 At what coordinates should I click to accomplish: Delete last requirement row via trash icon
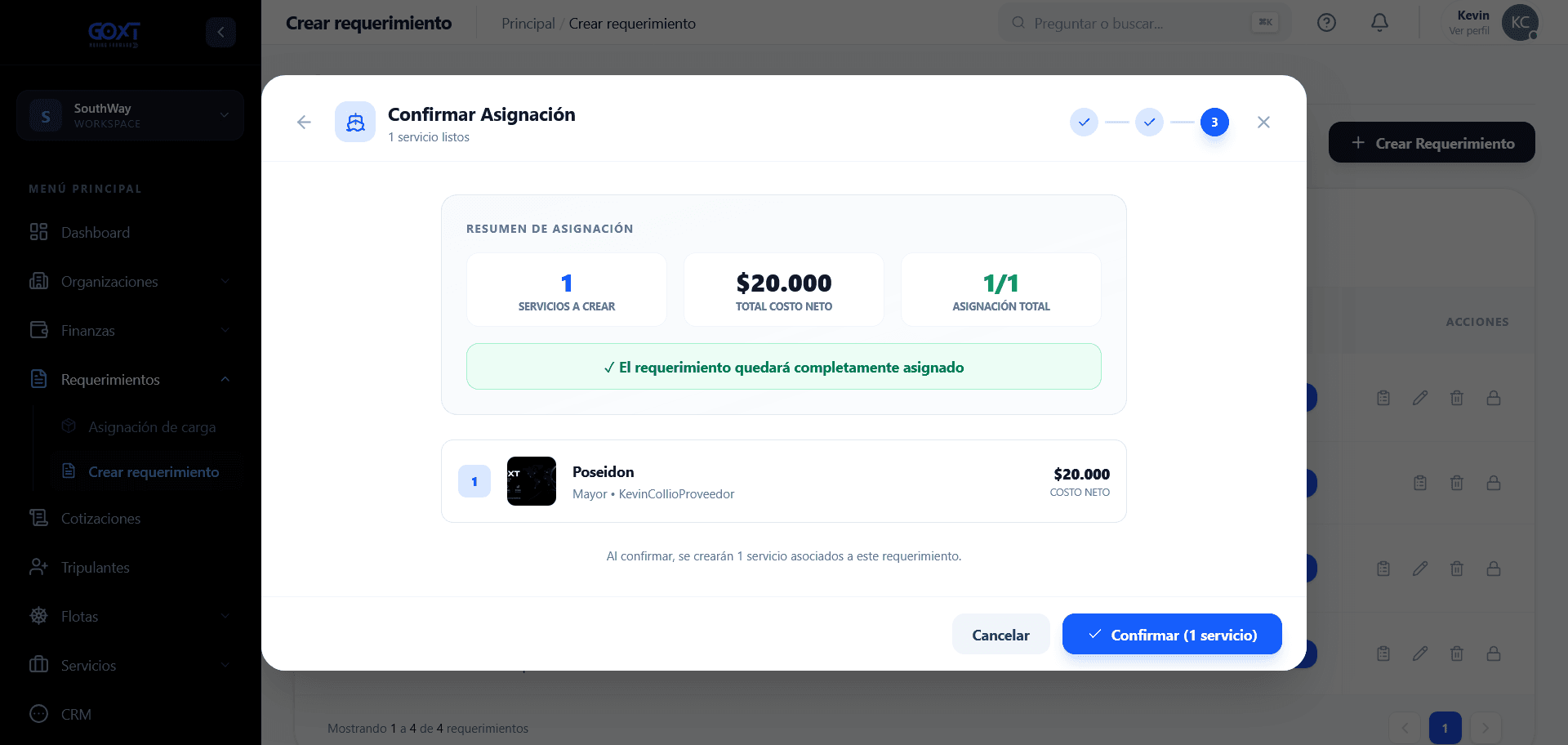click(x=1457, y=654)
